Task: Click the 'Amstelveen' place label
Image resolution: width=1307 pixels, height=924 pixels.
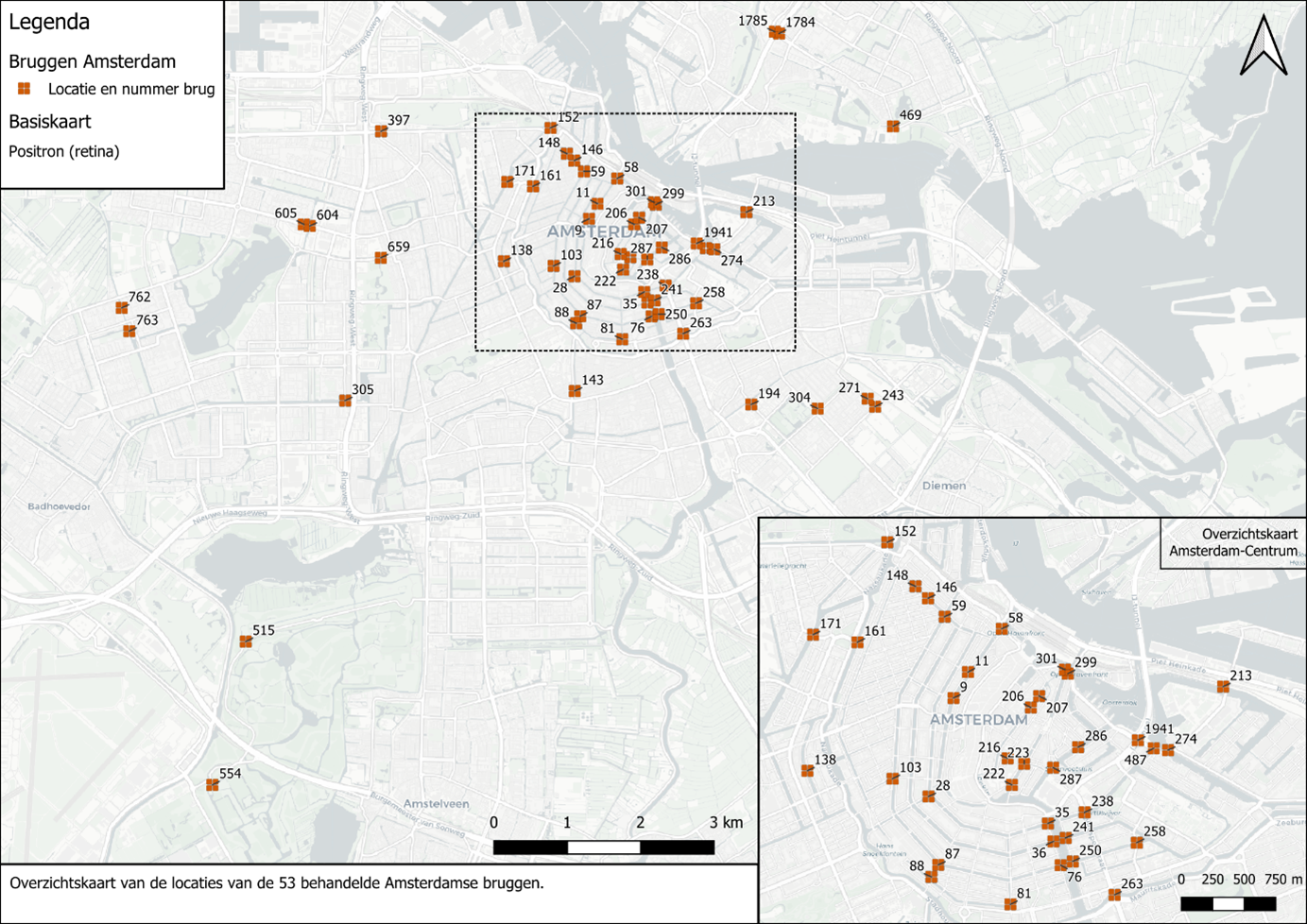Action: 436,803
